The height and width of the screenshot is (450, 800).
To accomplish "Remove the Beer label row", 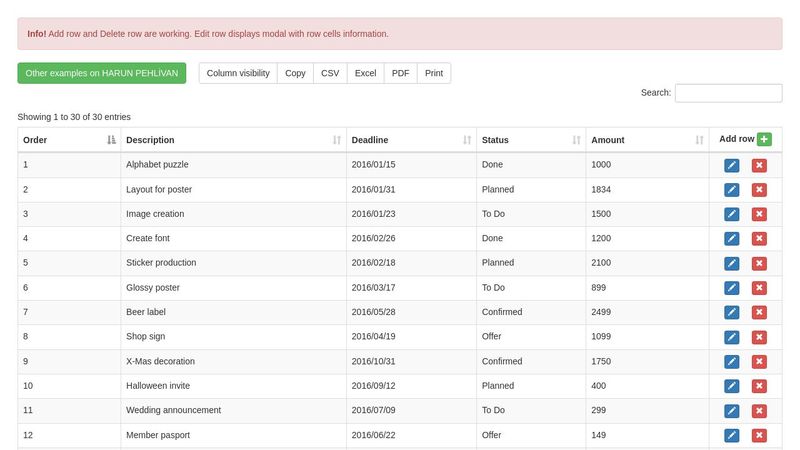I will tap(759, 312).
